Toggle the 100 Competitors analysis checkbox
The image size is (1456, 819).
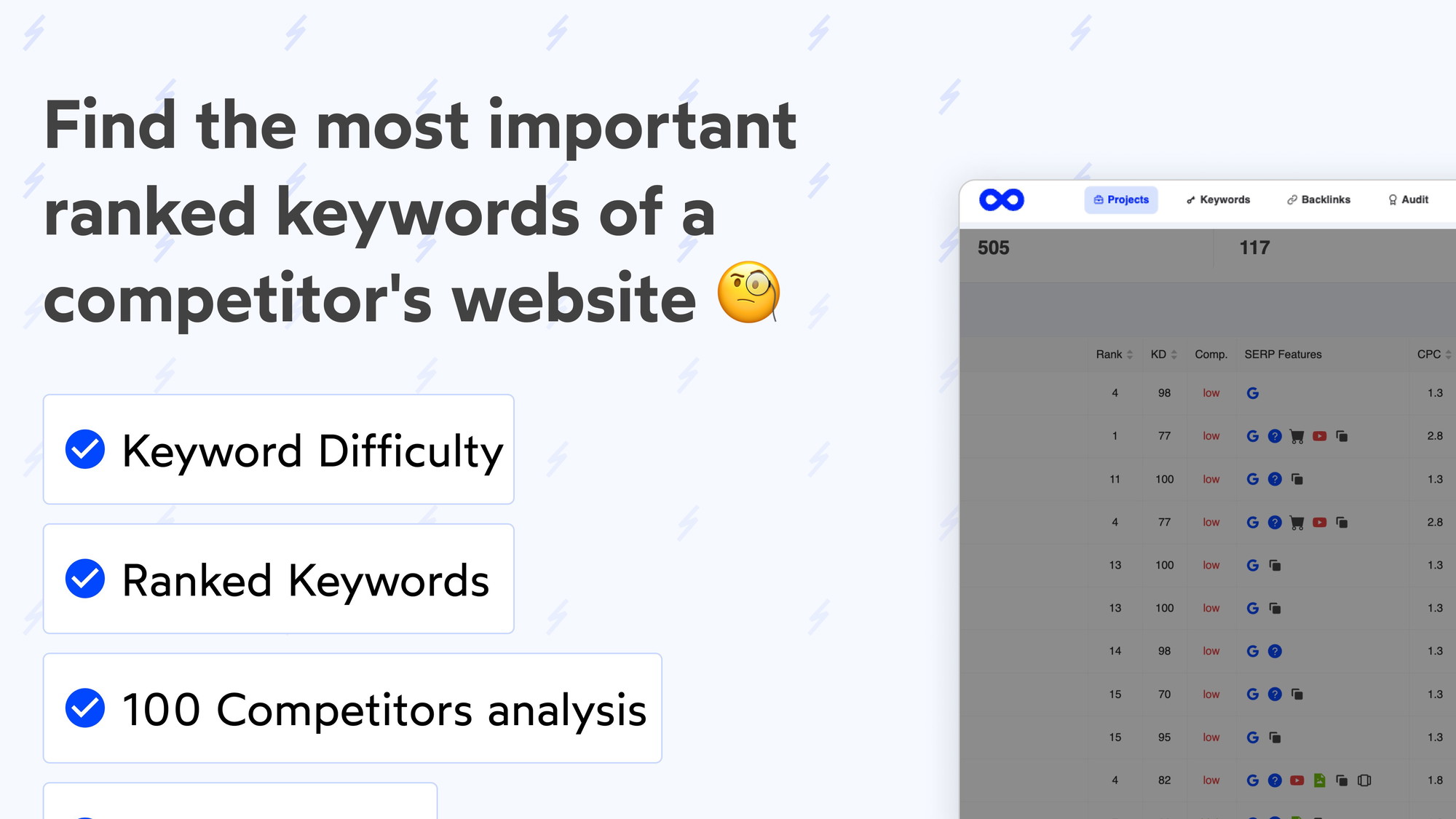[86, 709]
